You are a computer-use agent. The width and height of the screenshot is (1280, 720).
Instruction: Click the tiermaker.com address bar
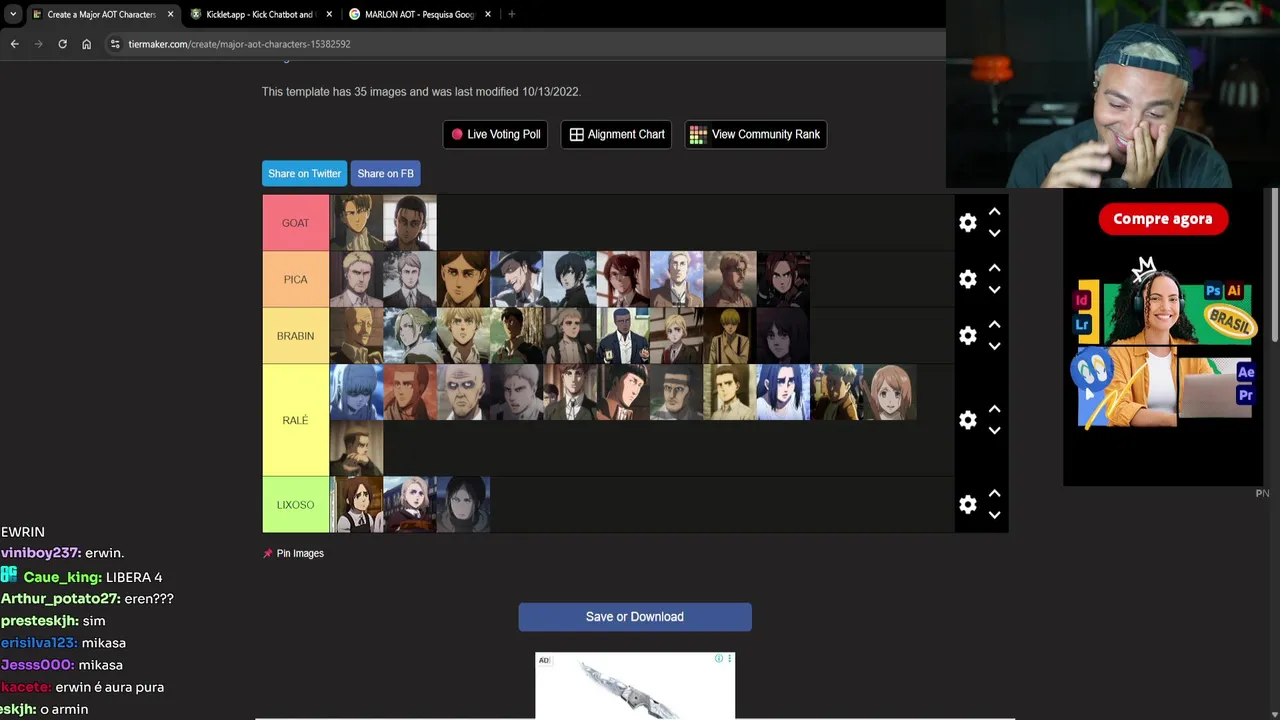[525, 44]
